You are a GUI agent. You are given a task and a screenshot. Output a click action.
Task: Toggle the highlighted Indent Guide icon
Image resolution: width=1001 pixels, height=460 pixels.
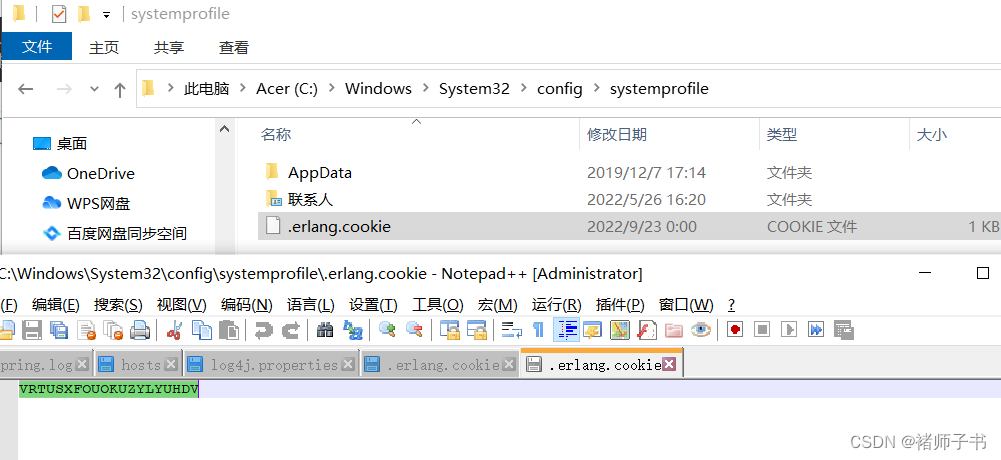pos(566,330)
